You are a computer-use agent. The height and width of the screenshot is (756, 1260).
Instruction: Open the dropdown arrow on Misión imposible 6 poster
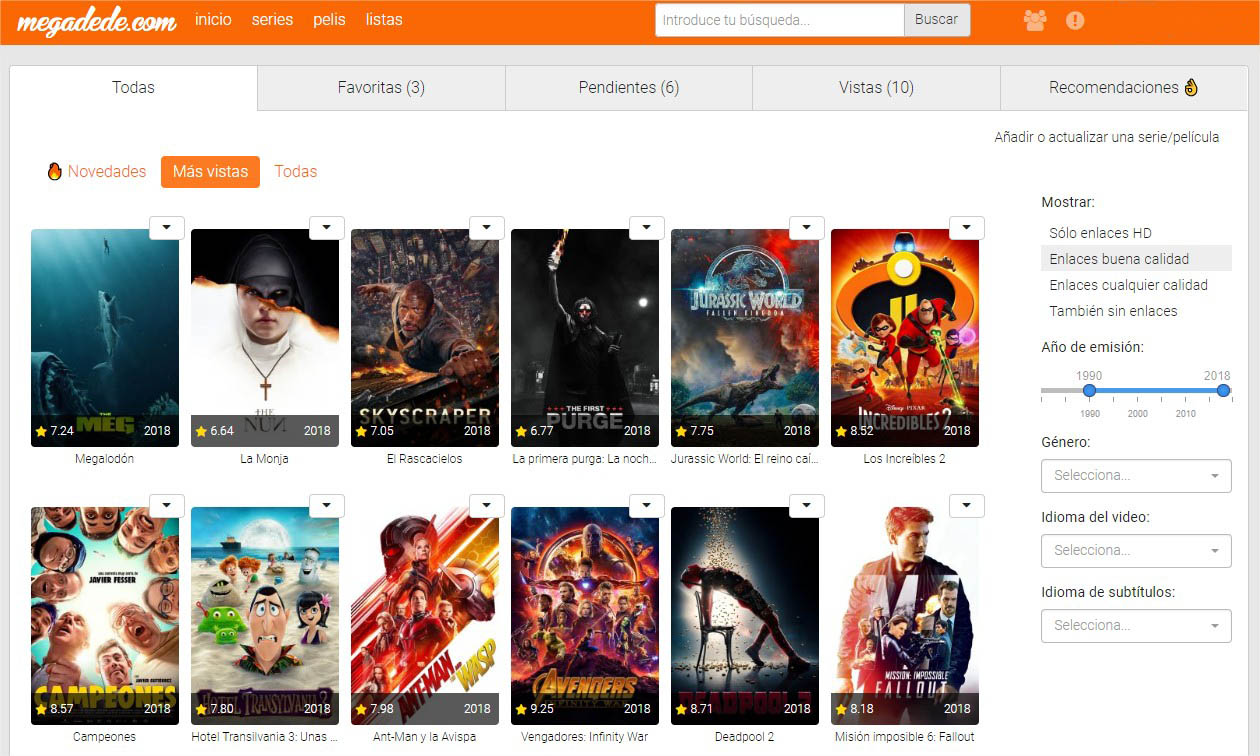967,506
